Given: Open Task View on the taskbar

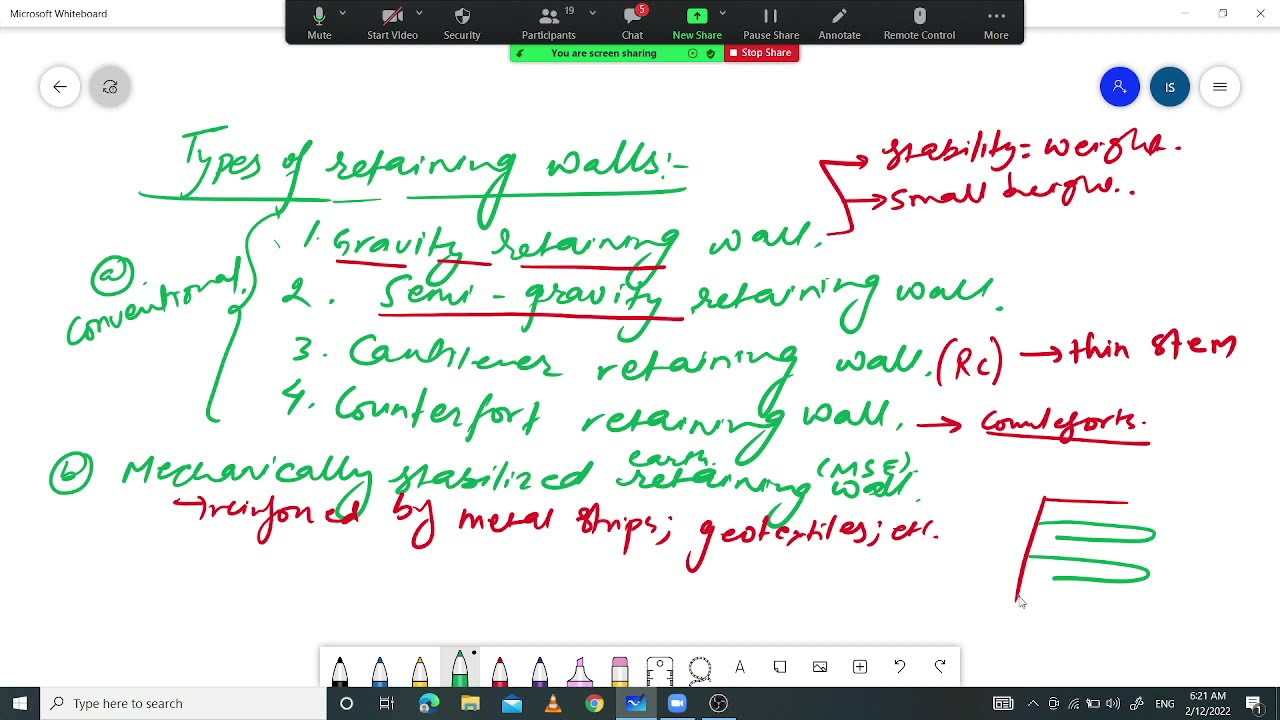Looking at the screenshot, I should [x=387, y=703].
